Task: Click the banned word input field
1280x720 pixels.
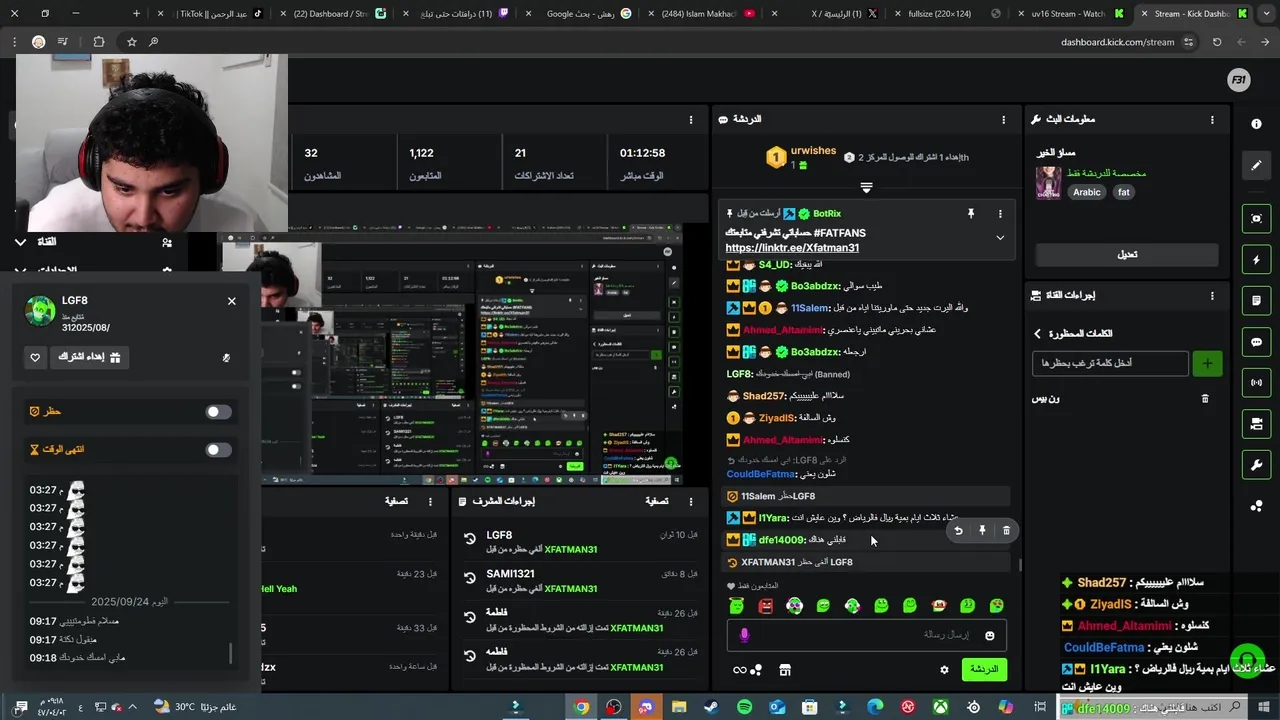Action: click(x=1110, y=363)
